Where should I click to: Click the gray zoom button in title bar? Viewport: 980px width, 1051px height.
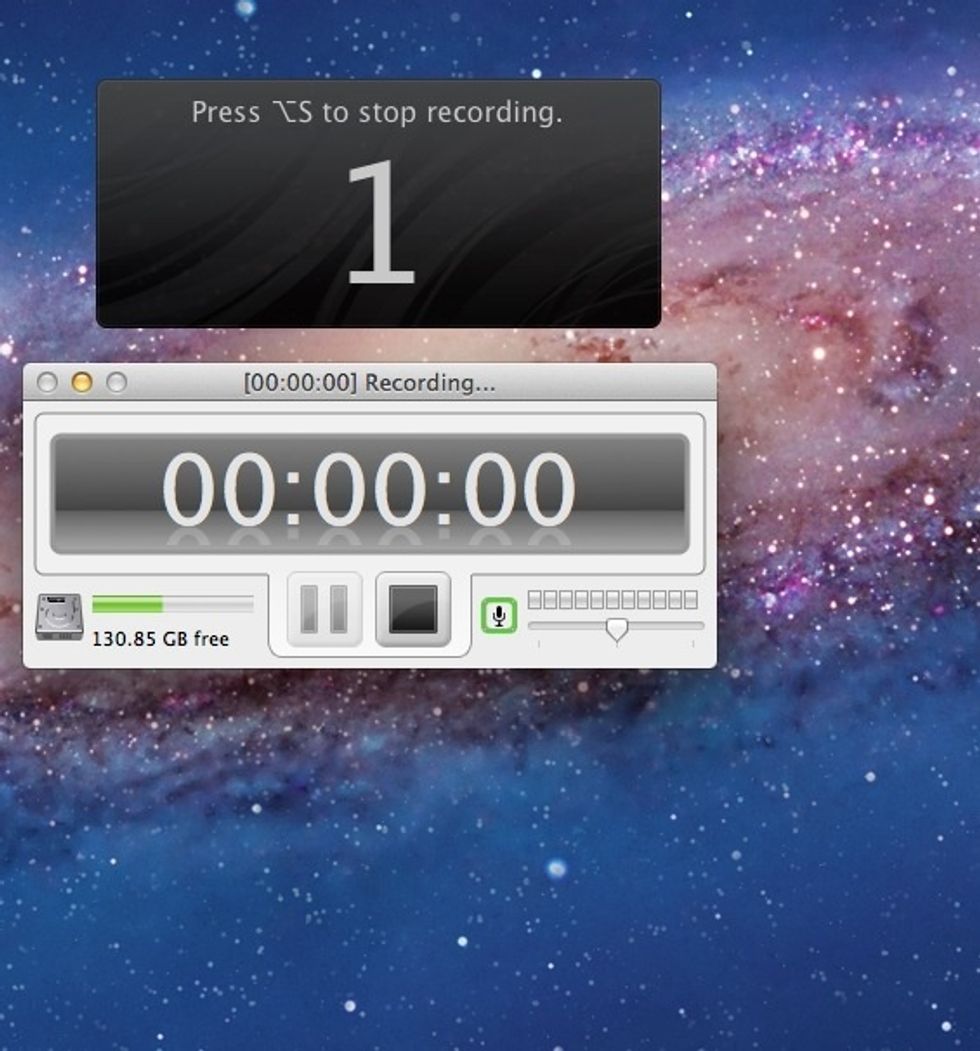[116, 383]
